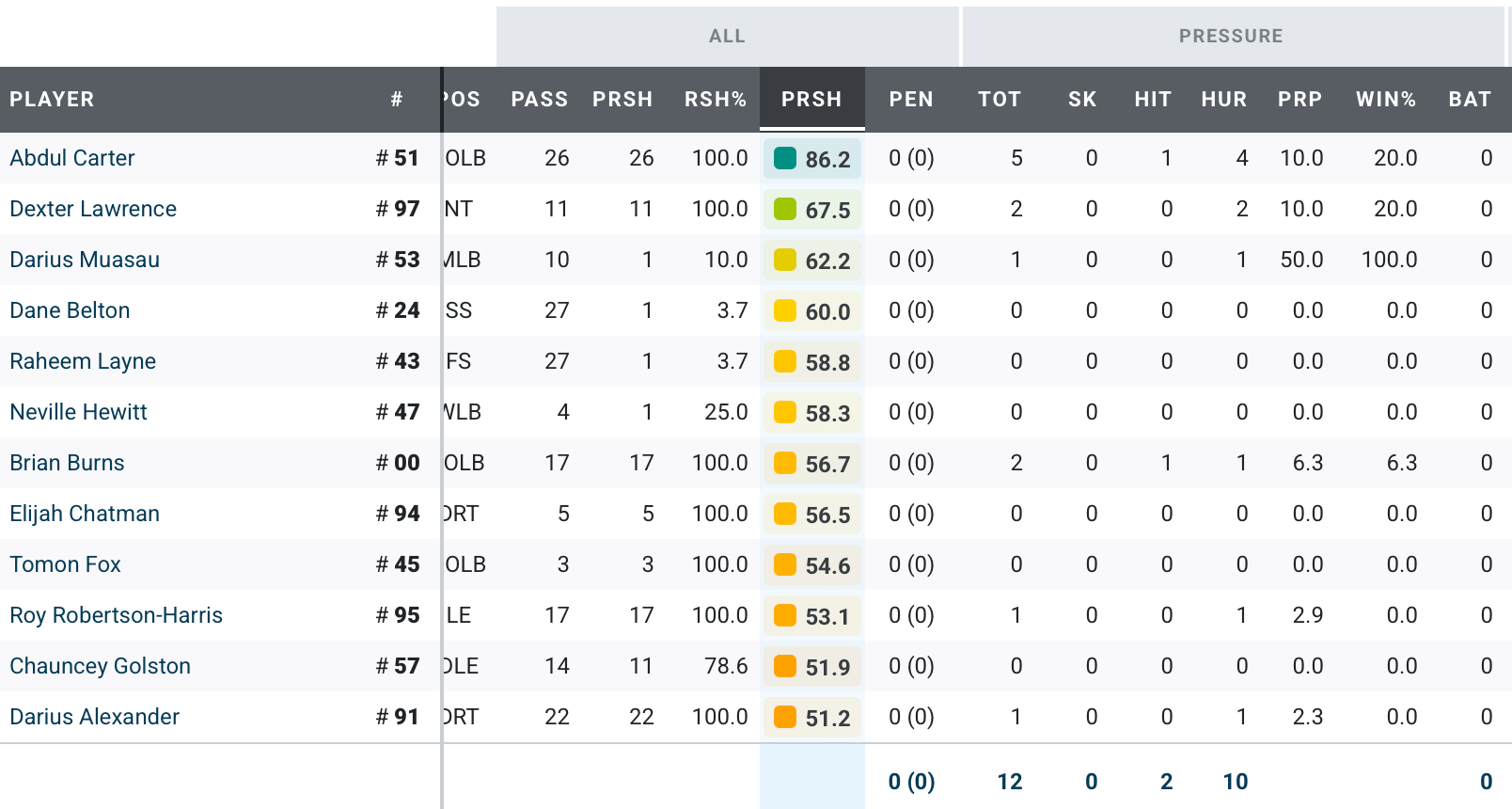Click the Dexter Lawrence player link
1512x809 pixels.
point(93,209)
